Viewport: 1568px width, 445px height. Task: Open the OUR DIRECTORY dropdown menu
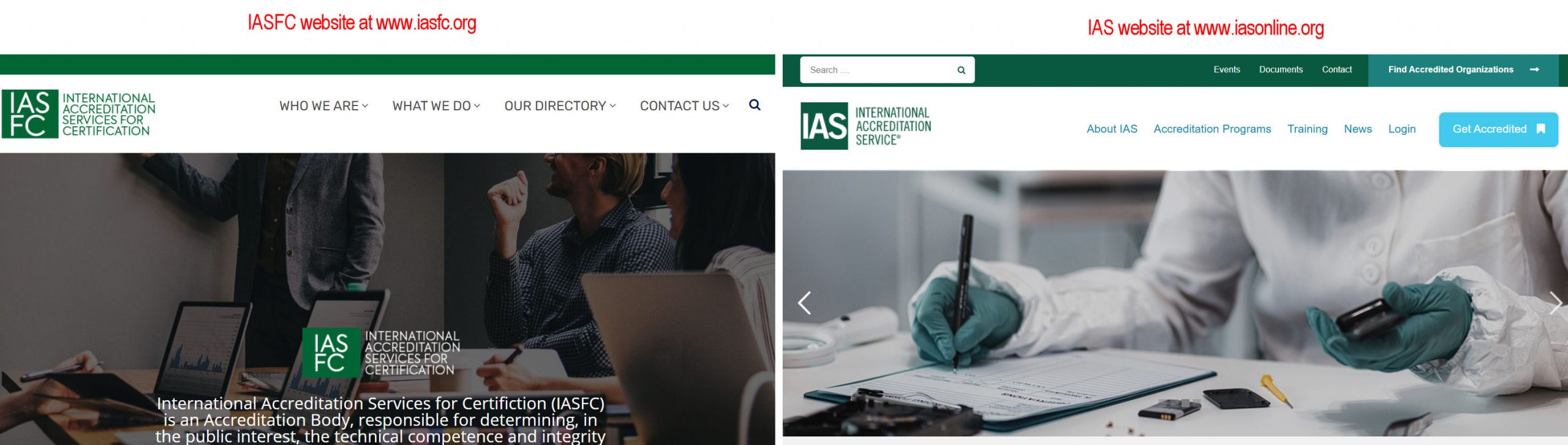pyautogui.click(x=560, y=105)
